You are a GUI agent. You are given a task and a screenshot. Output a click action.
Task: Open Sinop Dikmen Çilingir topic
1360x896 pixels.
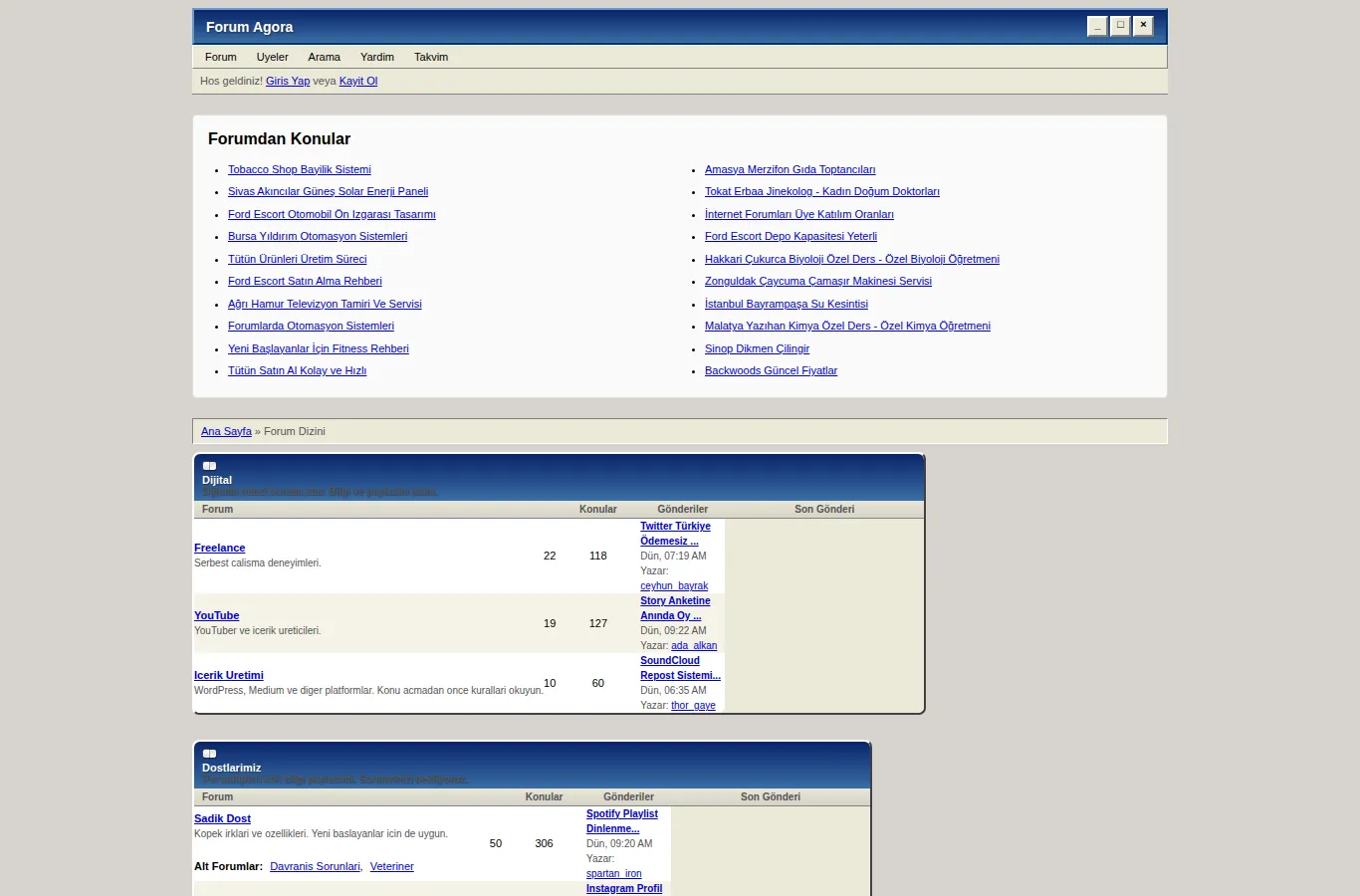pyautogui.click(x=757, y=348)
